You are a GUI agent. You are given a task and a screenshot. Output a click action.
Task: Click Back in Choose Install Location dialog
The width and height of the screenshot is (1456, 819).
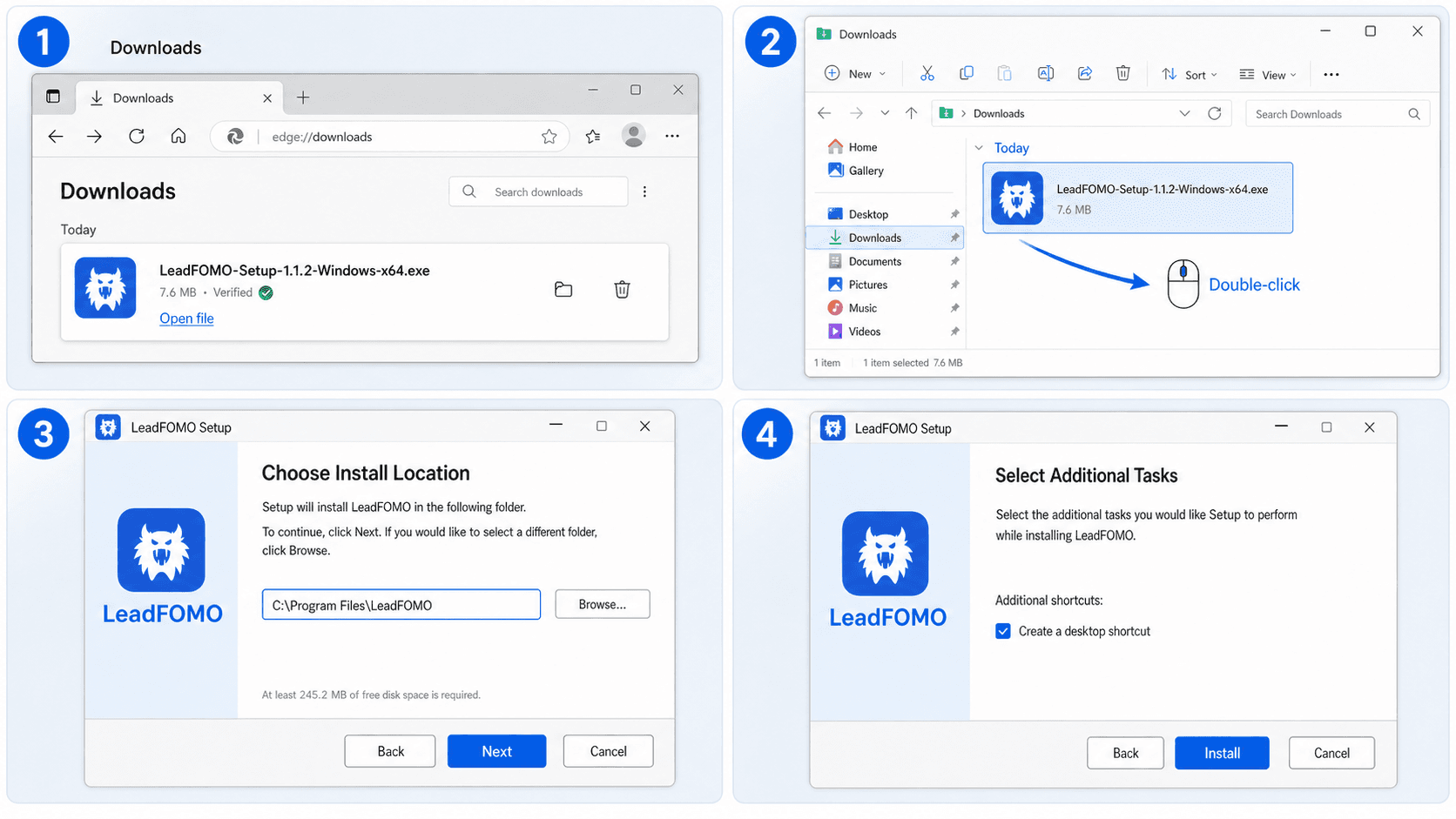click(390, 751)
